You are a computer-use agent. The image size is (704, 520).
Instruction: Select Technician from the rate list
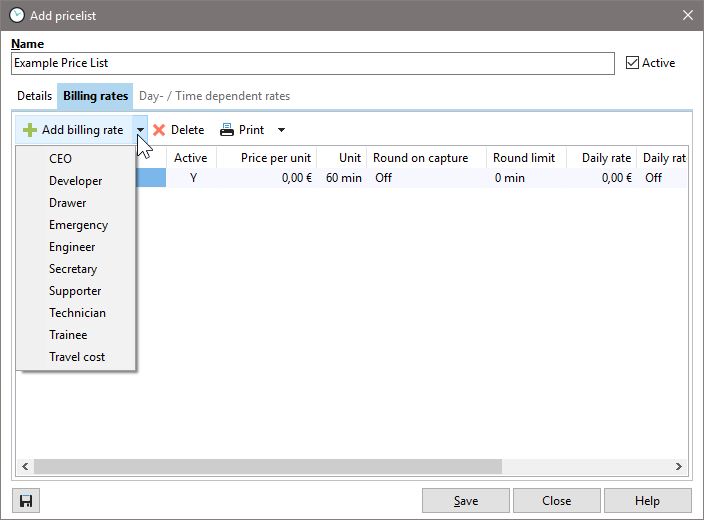[x=77, y=313]
